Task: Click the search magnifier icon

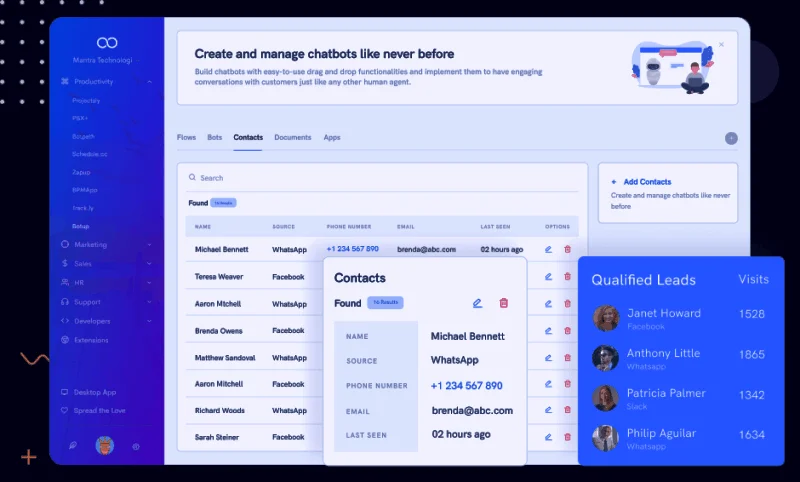Action: point(192,177)
